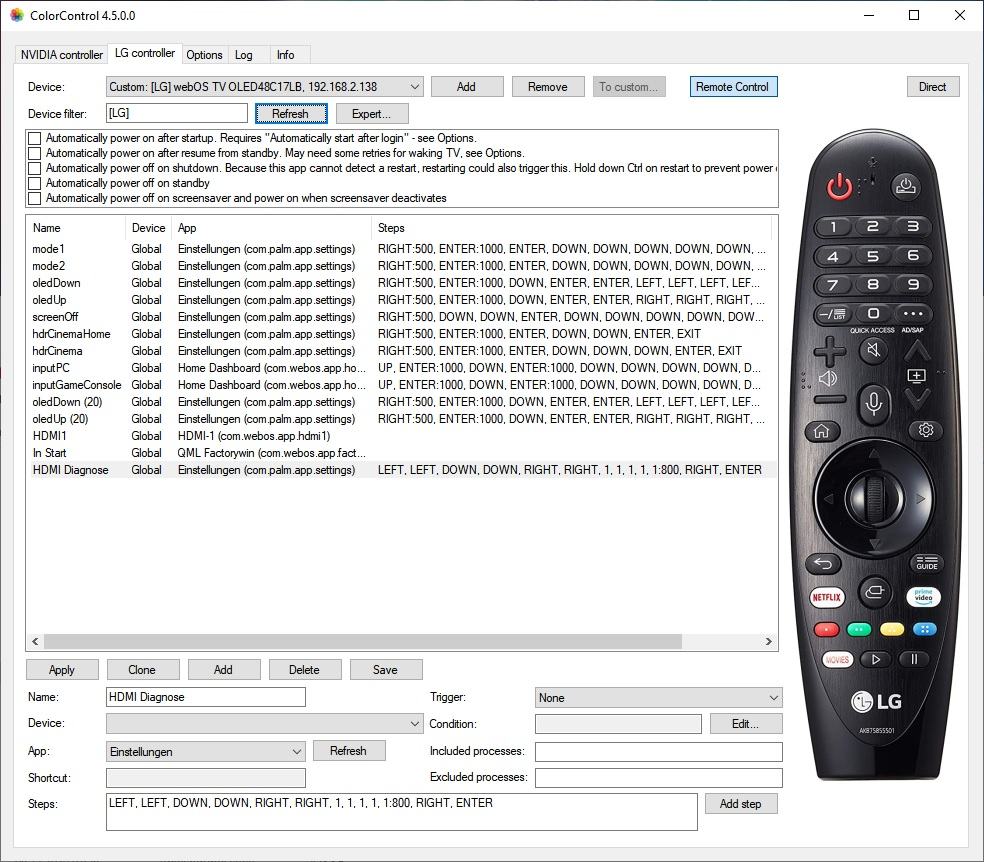Switch to the Options tab
This screenshot has width=984, height=862.
point(205,55)
